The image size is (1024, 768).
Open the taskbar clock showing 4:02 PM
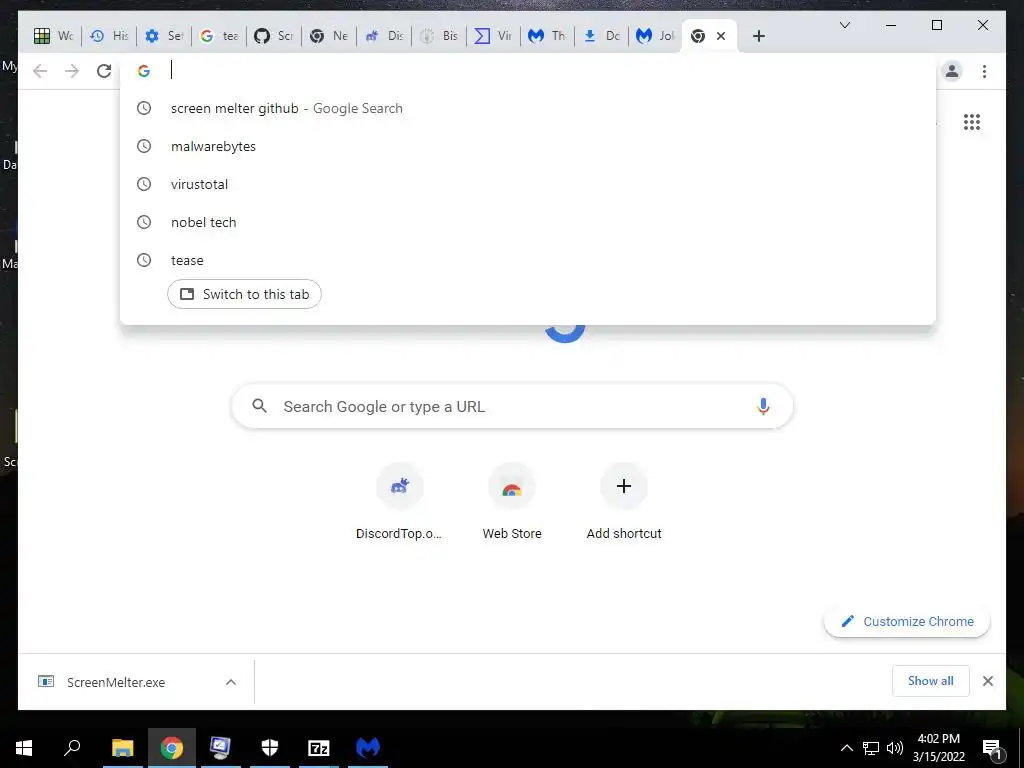(938, 748)
